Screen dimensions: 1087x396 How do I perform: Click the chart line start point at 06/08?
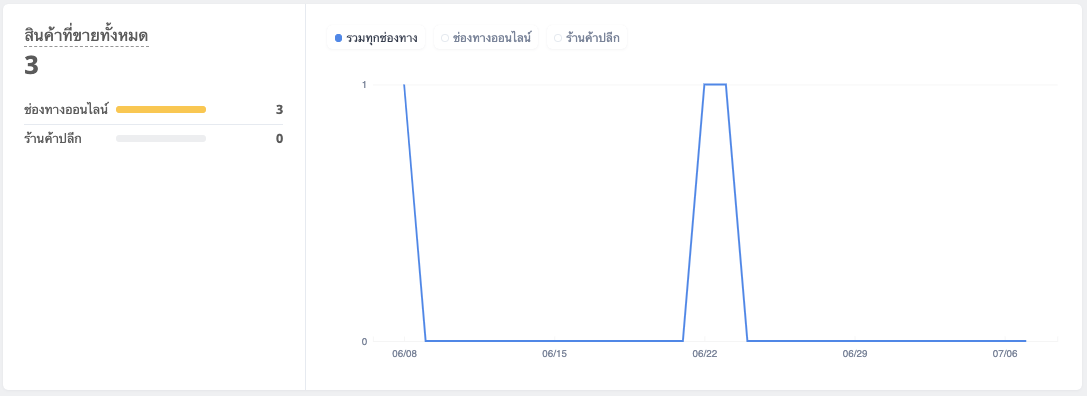[404, 85]
